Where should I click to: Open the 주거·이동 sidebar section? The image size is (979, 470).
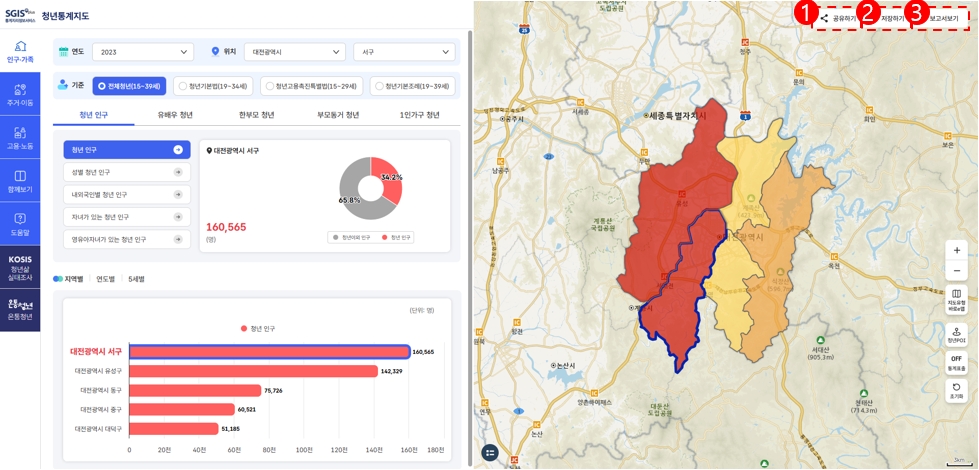tap(20, 95)
